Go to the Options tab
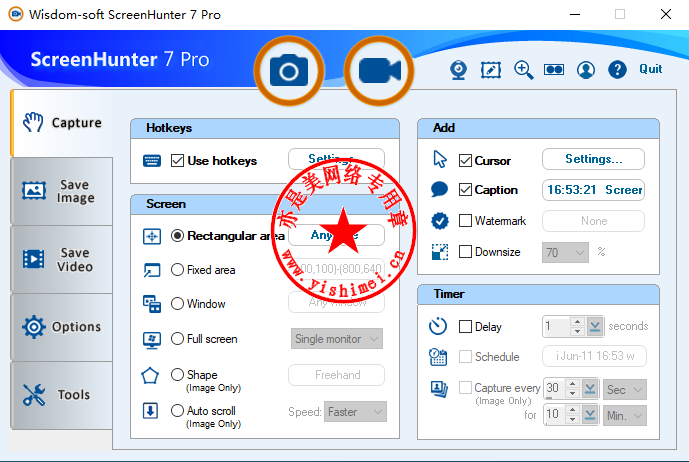Image resolution: width=689 pixels, height=462 pixels. click(x=62, y=327)
